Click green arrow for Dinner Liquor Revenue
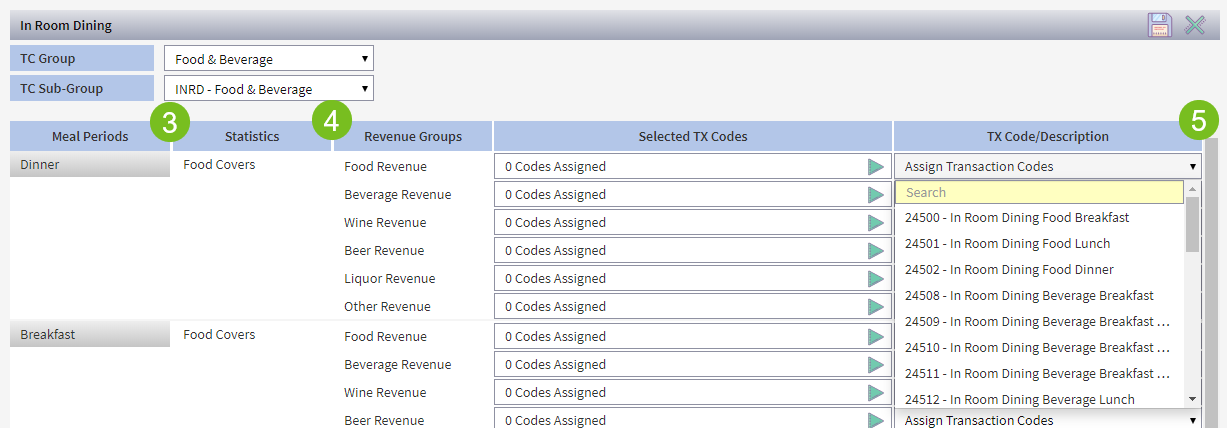The height and width of the screenshot is (428, 1227). pos(876,279)
